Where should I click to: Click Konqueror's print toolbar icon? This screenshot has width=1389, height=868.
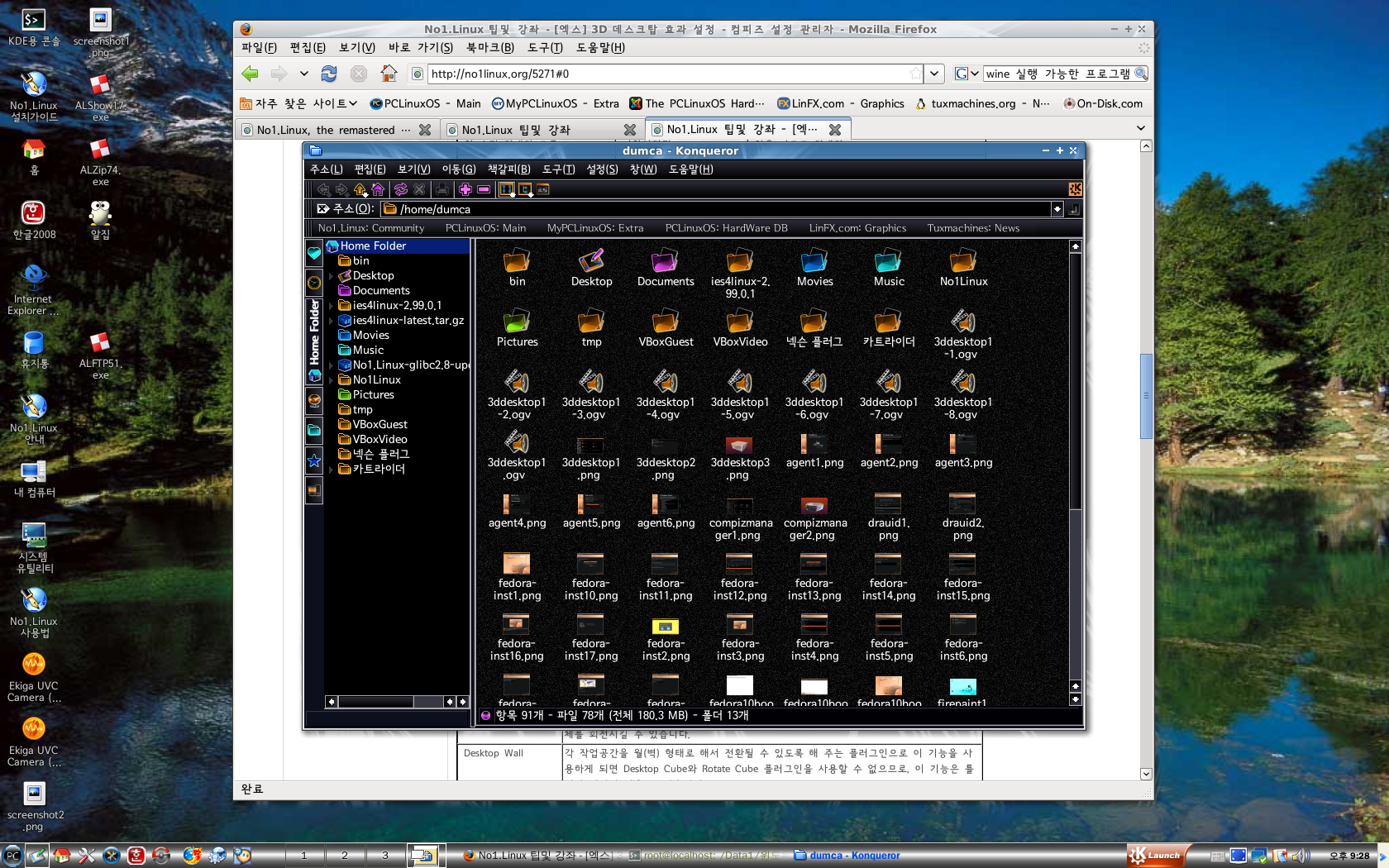coord(442,189)
